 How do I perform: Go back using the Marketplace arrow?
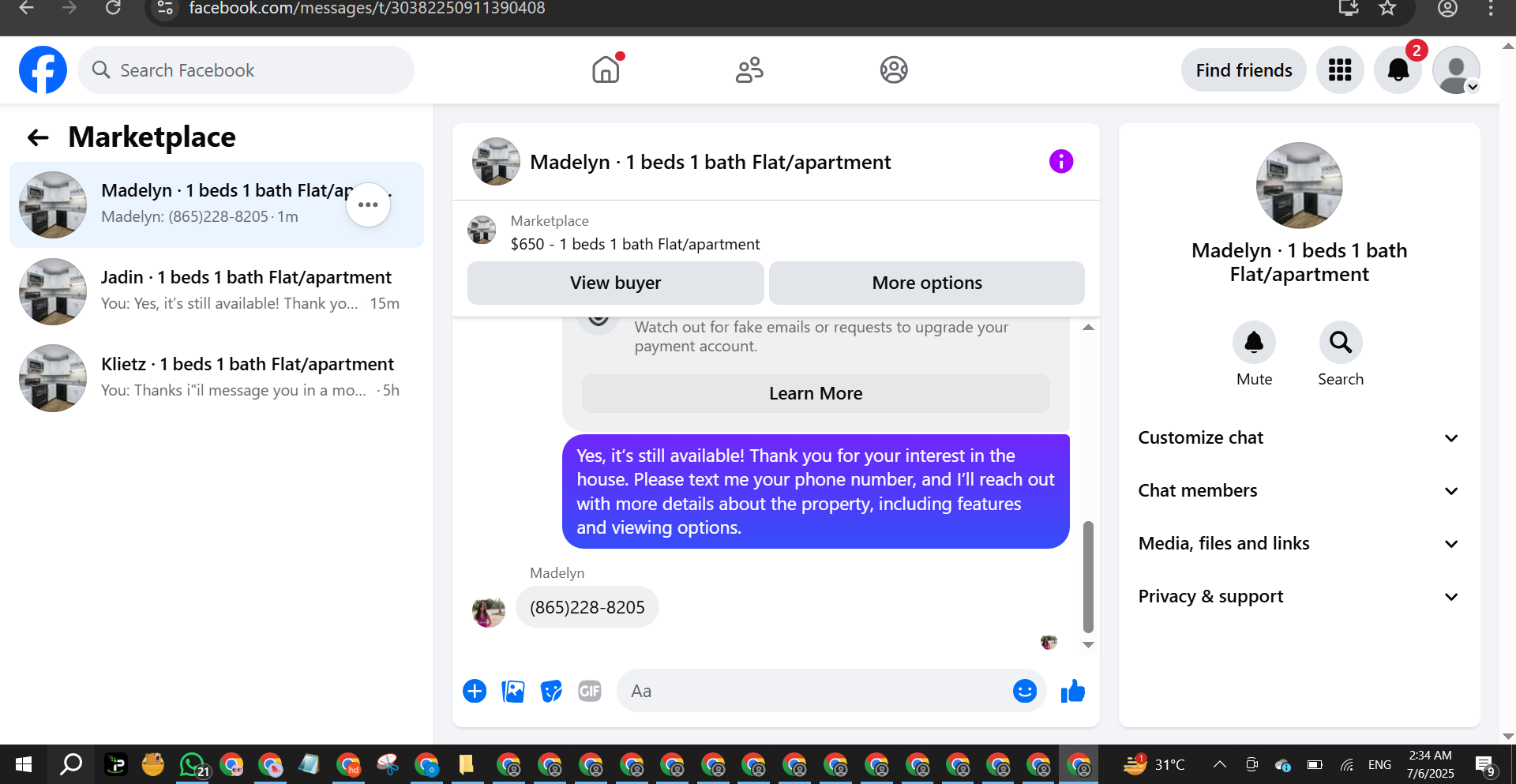point(38,137)
